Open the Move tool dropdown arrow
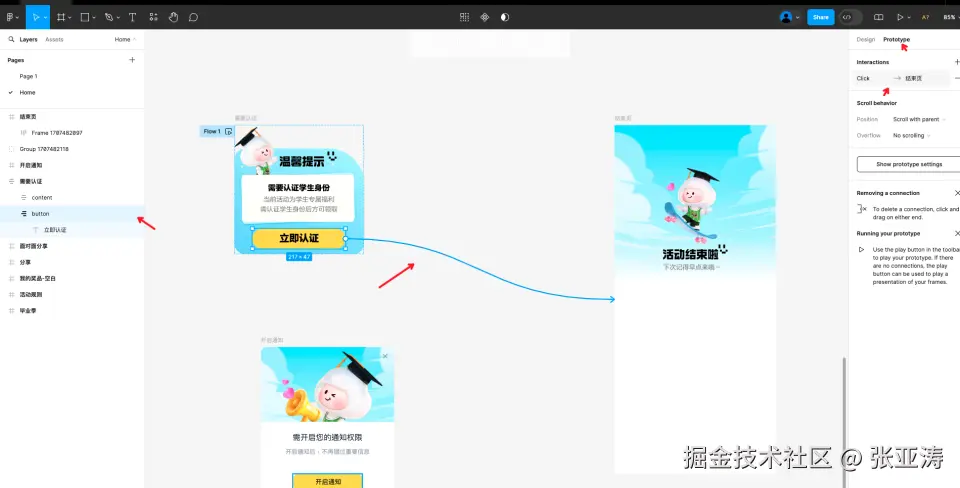960x488 pixels. click(45, 18)
